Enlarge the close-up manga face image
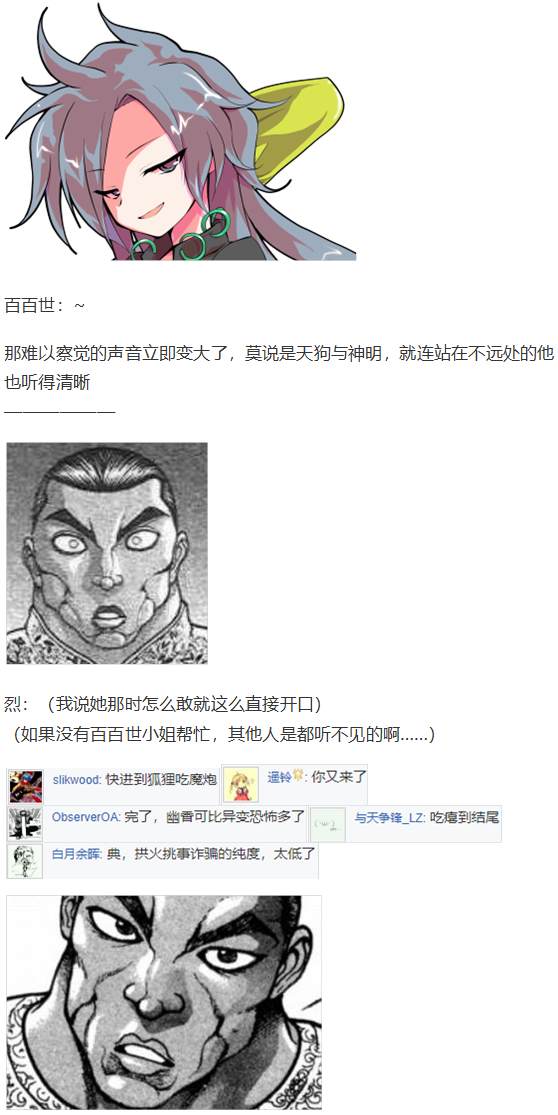This screenshot has height=1115, width=558. click(x=164, y=1002)
